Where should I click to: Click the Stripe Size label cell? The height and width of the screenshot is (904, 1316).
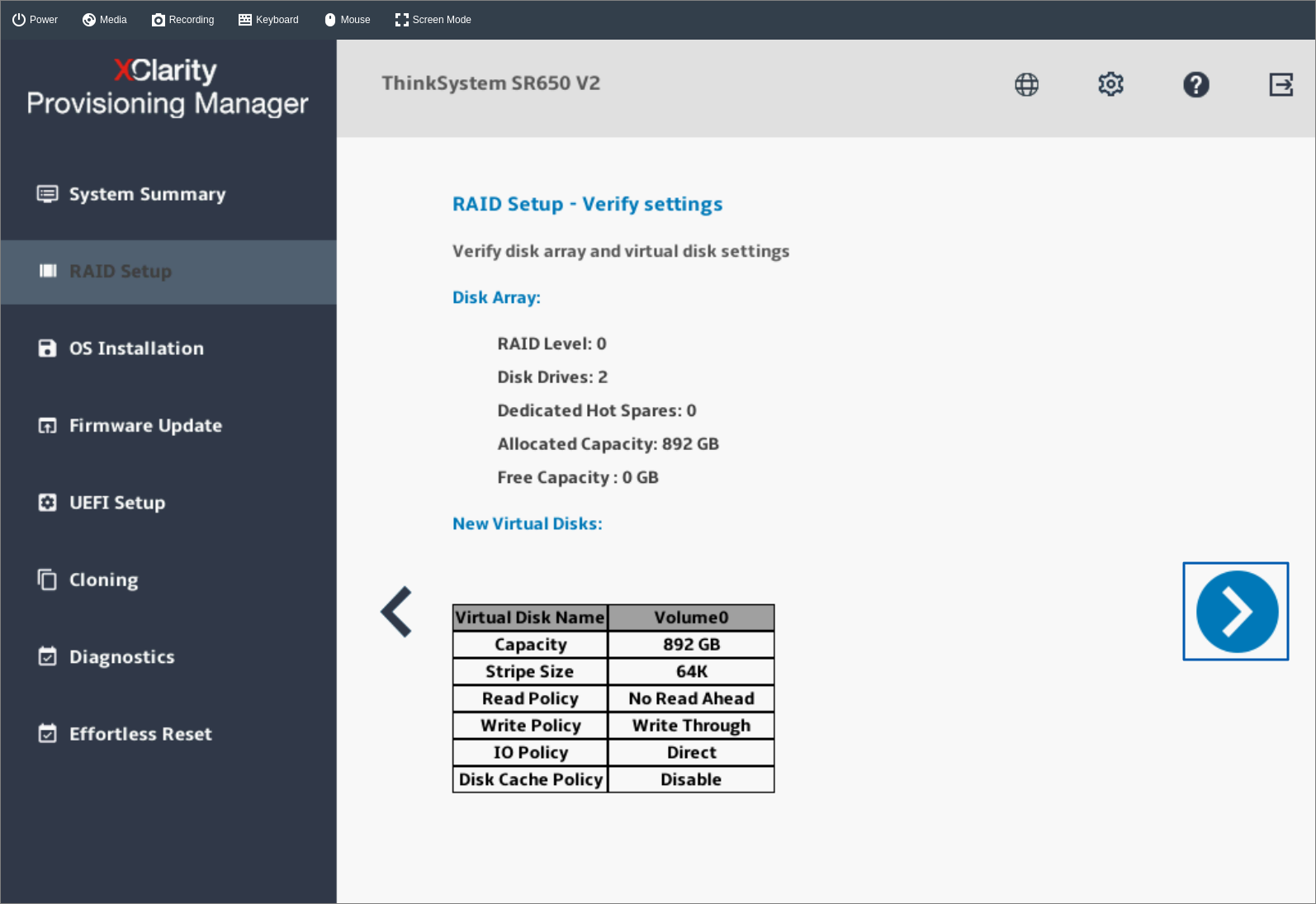tap(530, 671)
